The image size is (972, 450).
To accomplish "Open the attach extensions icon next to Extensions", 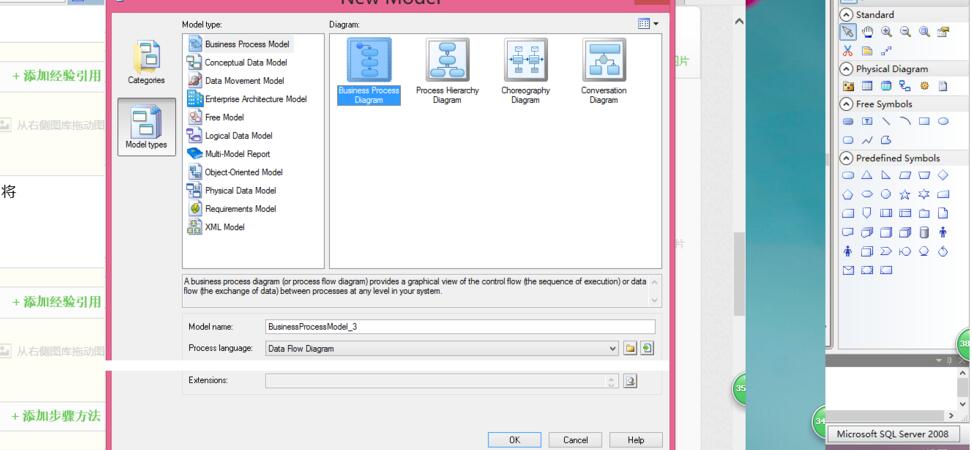I will 630,381.
